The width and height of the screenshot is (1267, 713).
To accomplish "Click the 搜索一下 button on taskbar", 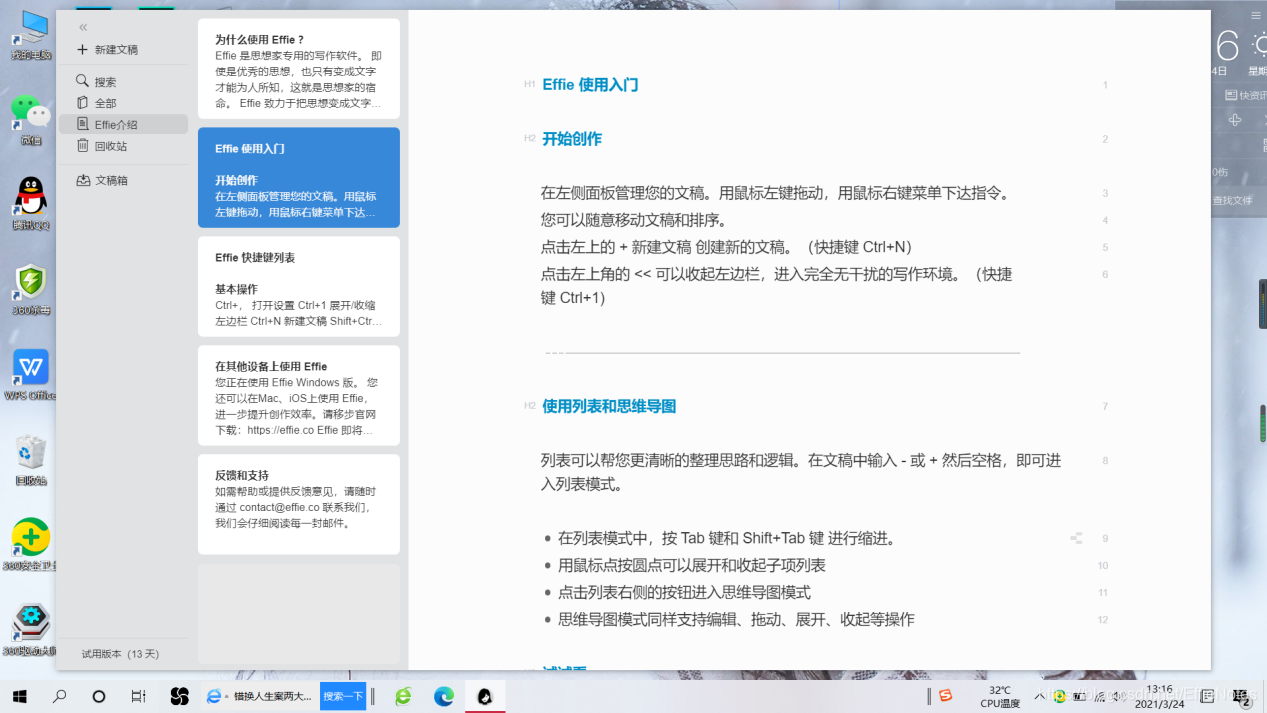I will click(x=342, y=696).
